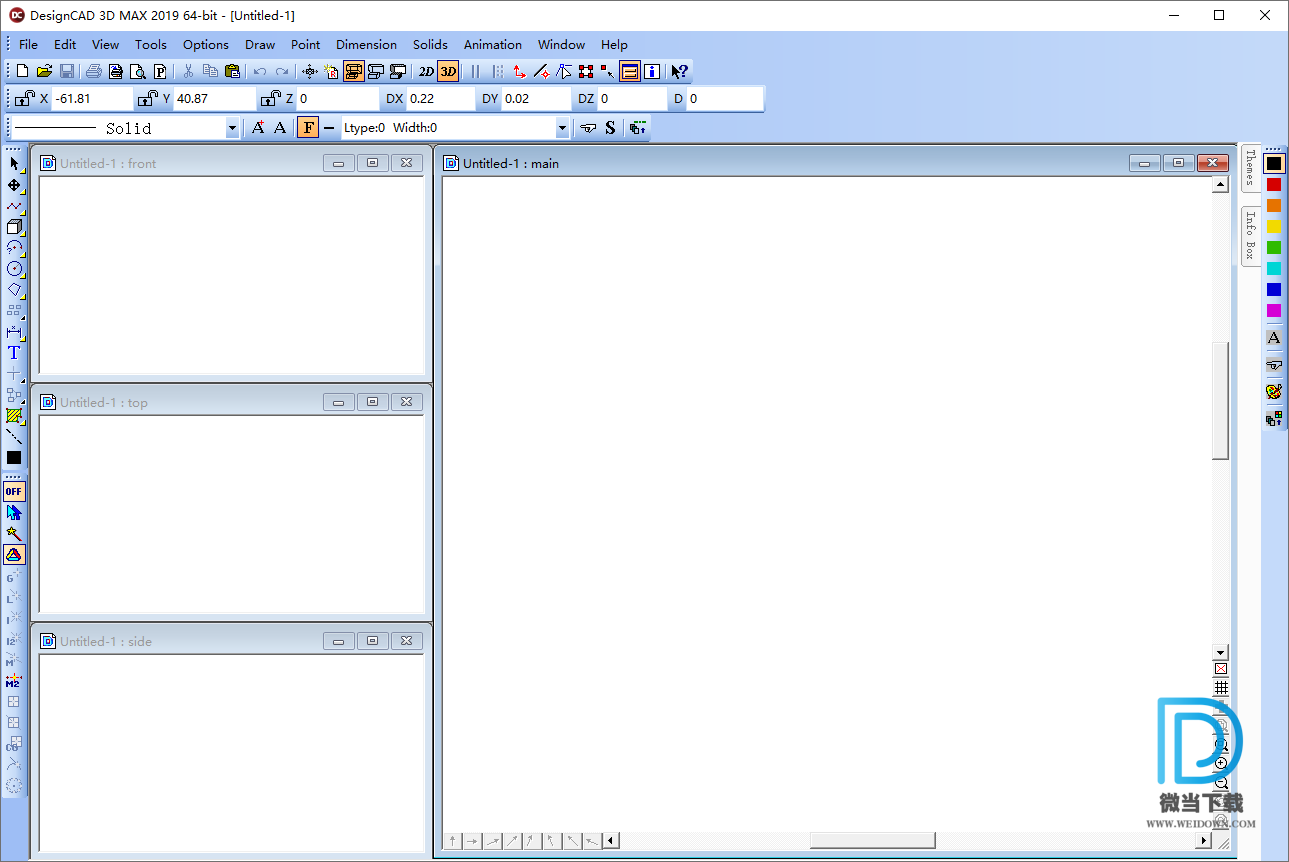
Task: Click the Cut scissors icon
Action: pyautogui.click(x=188, y=71)
